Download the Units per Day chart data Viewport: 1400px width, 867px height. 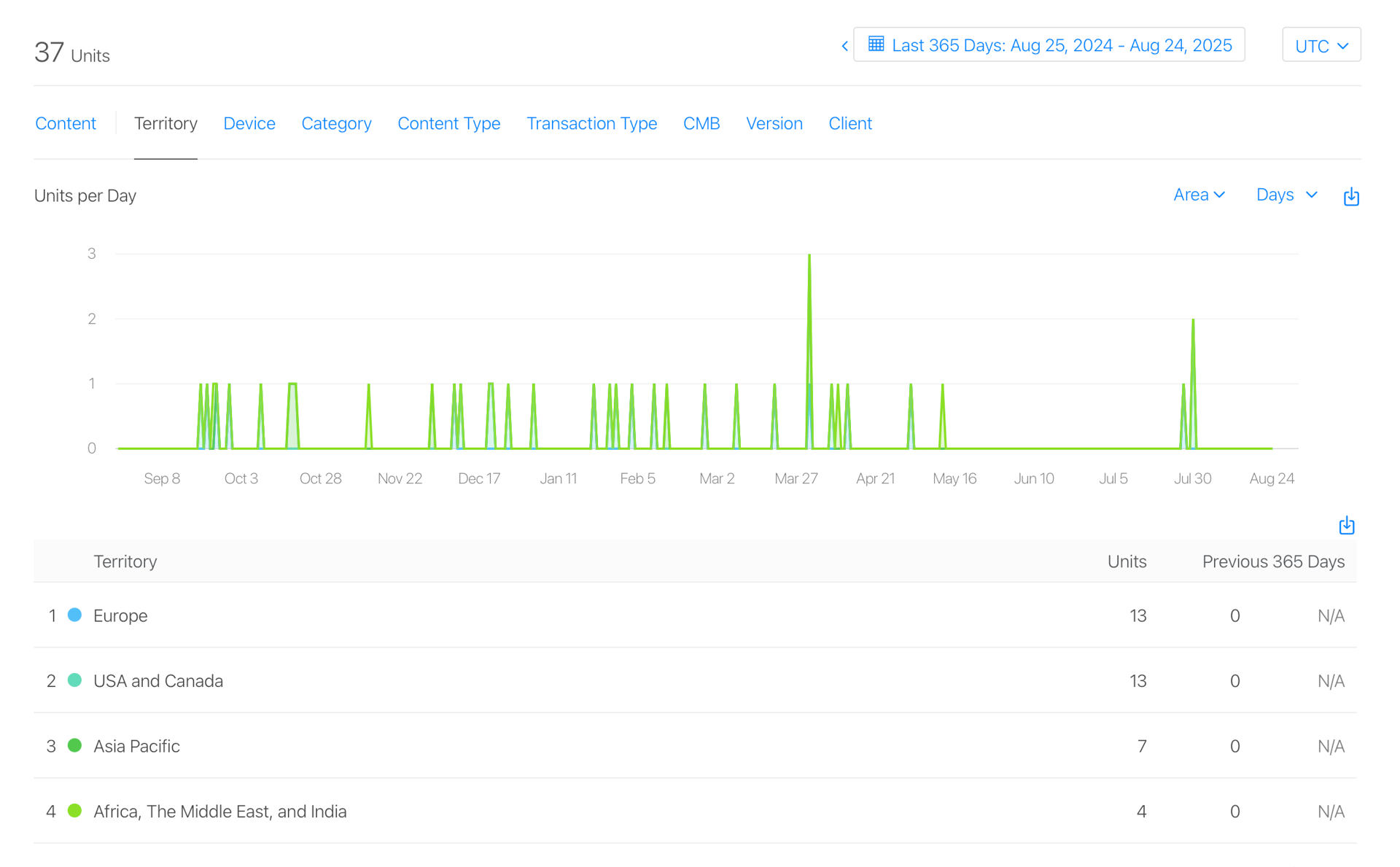click(x=1350, y=196)
